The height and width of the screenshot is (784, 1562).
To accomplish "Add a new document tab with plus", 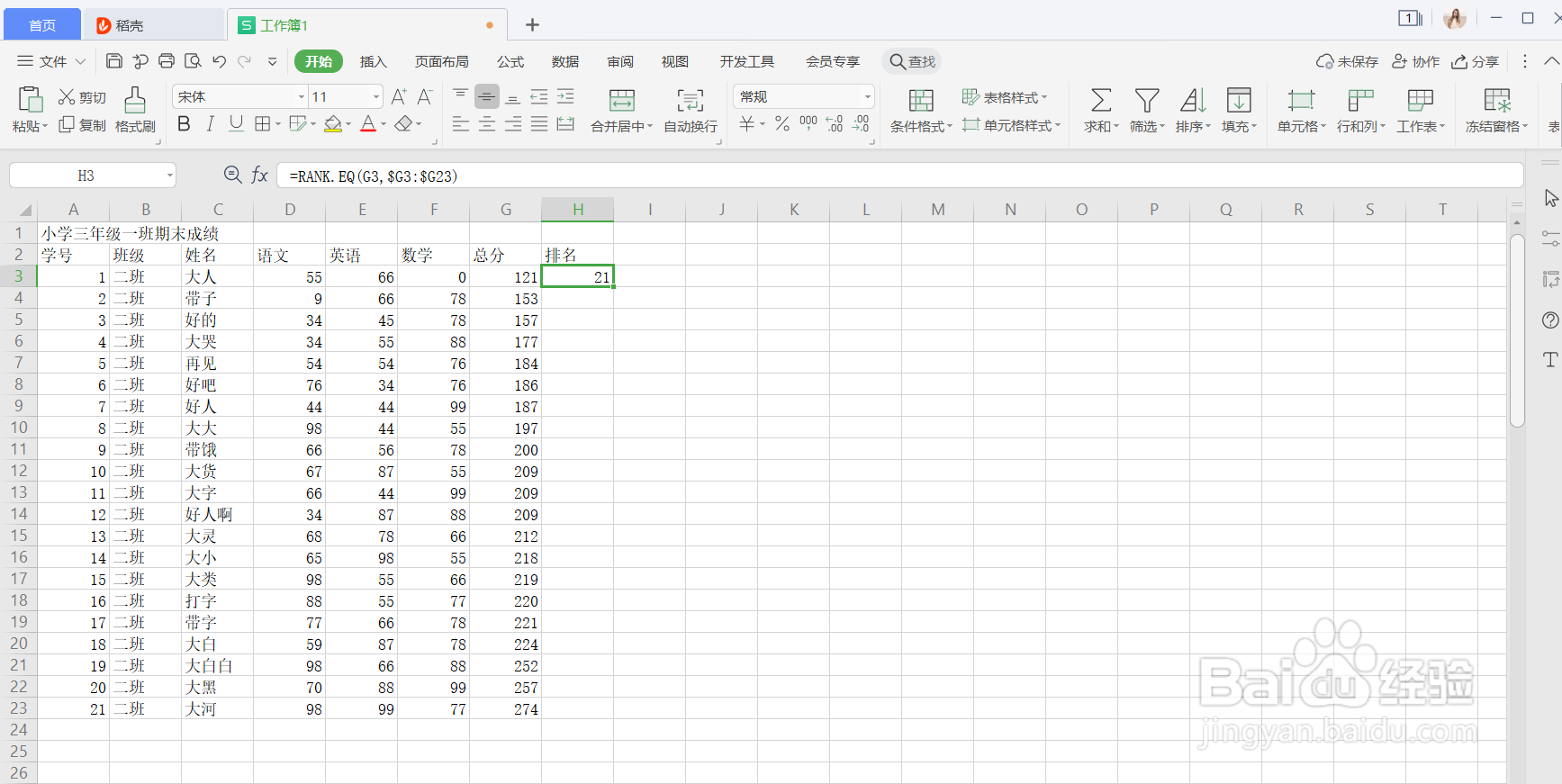I will (532, 25).
